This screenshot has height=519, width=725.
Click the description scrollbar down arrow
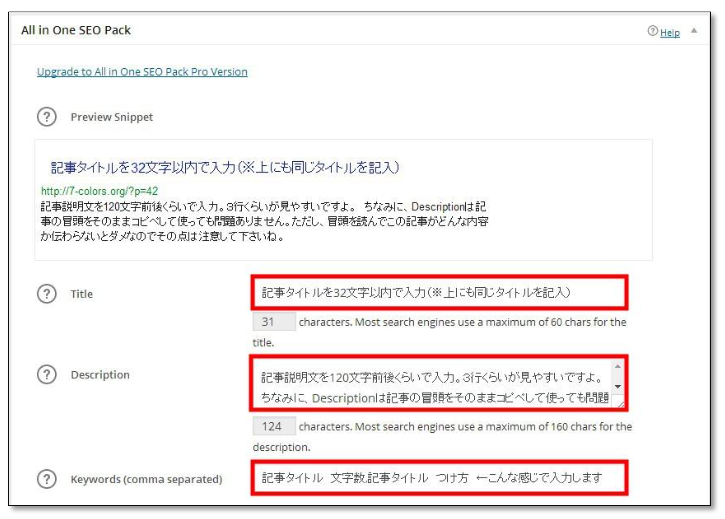[617, 386]
